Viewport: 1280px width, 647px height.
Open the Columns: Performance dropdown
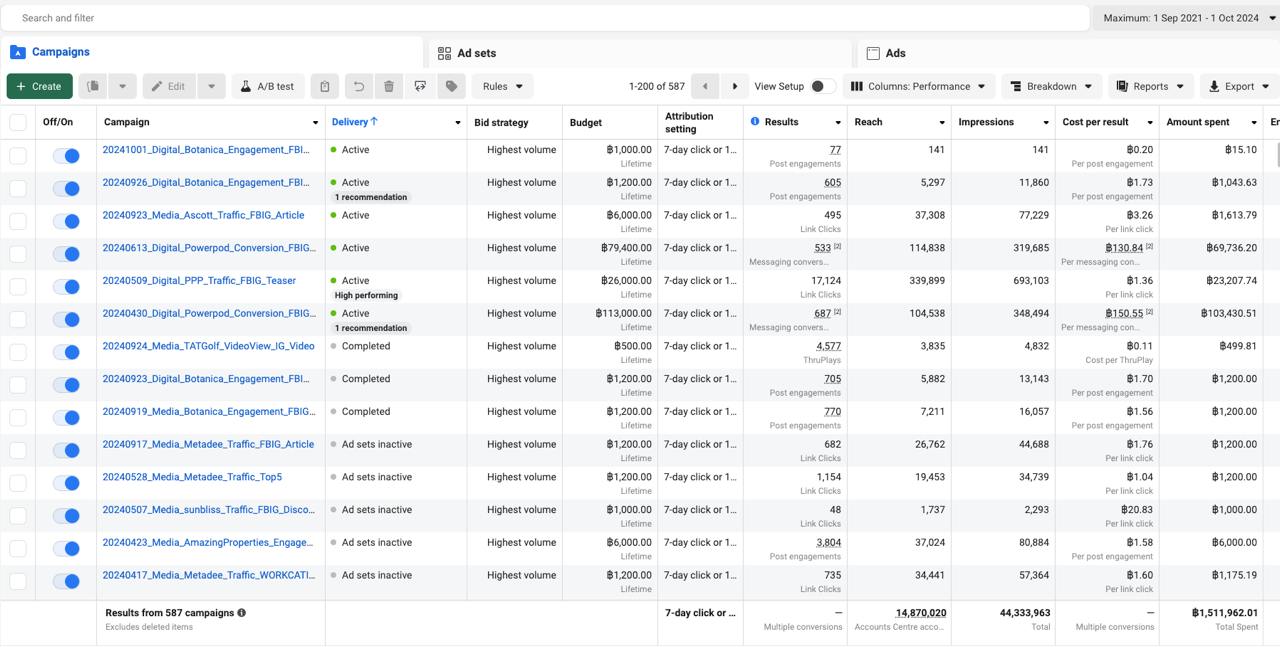919,86
